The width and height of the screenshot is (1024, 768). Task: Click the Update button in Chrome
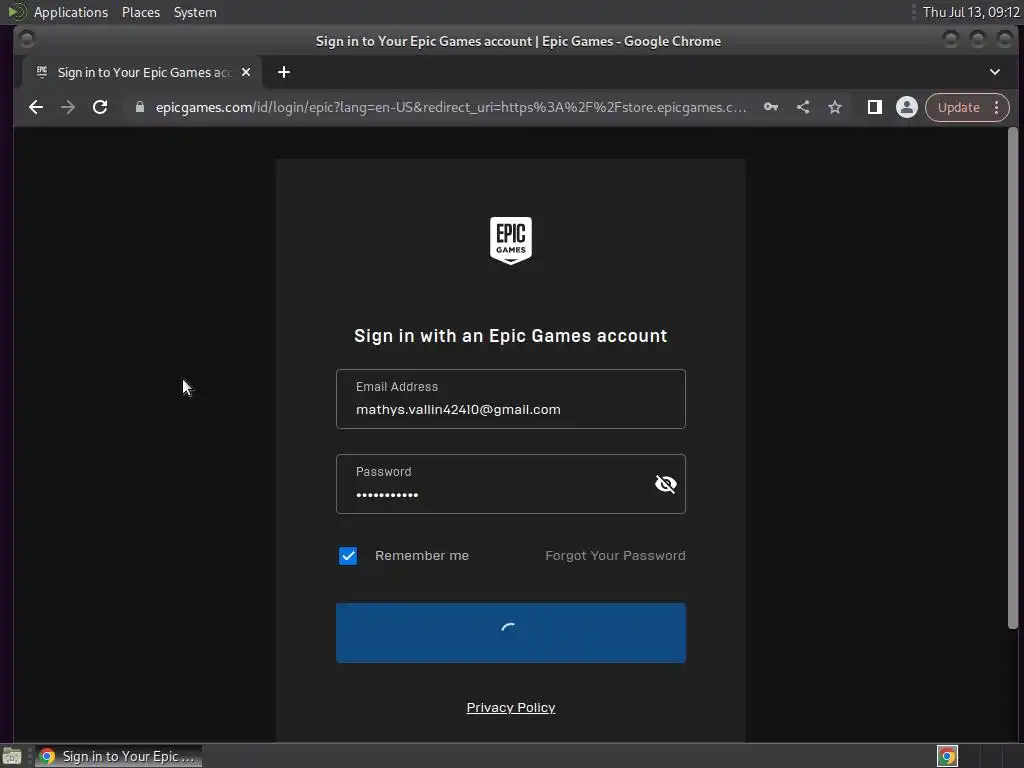click(x=958, y=107)
